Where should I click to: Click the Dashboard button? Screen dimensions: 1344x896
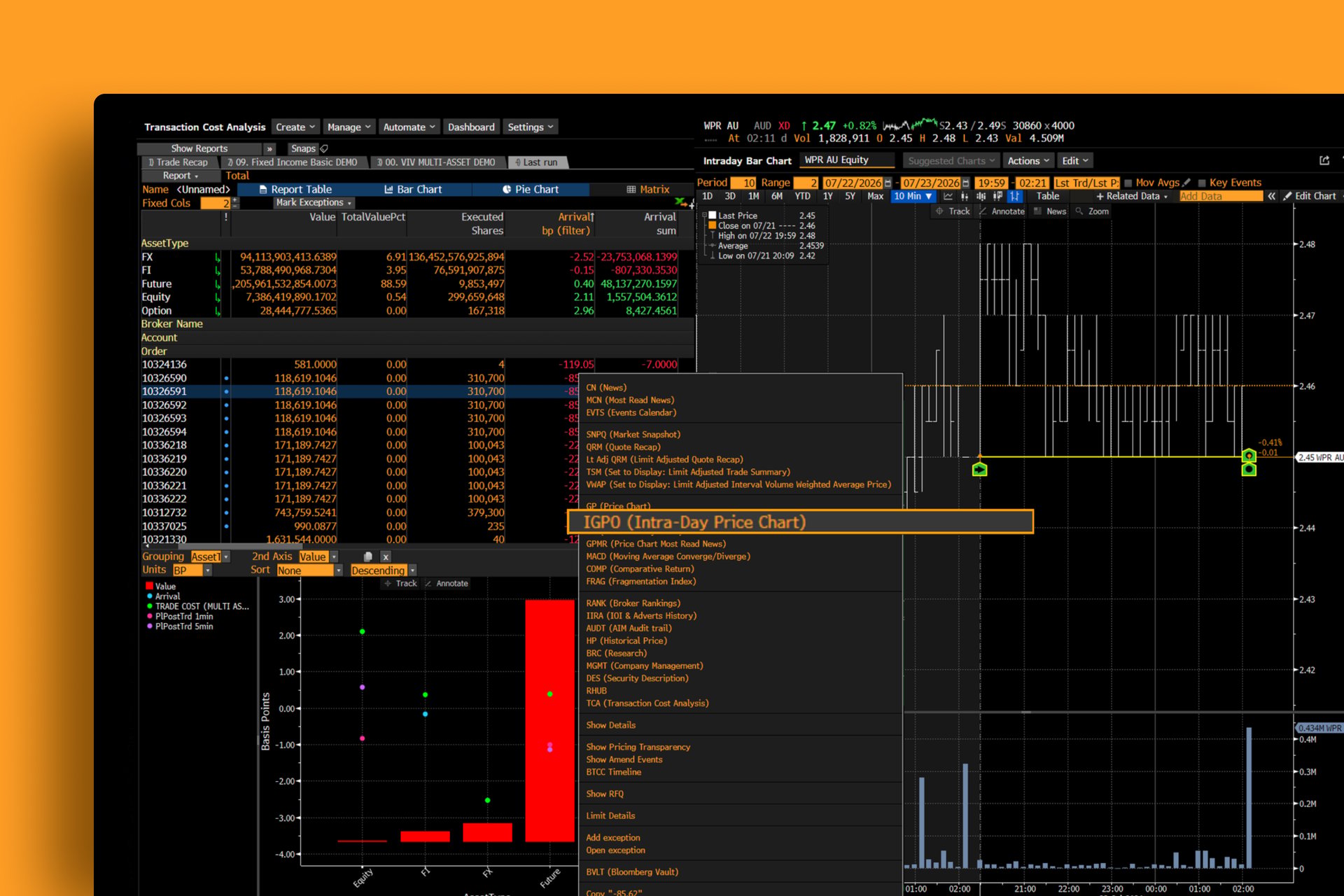[x=471, y=127]
